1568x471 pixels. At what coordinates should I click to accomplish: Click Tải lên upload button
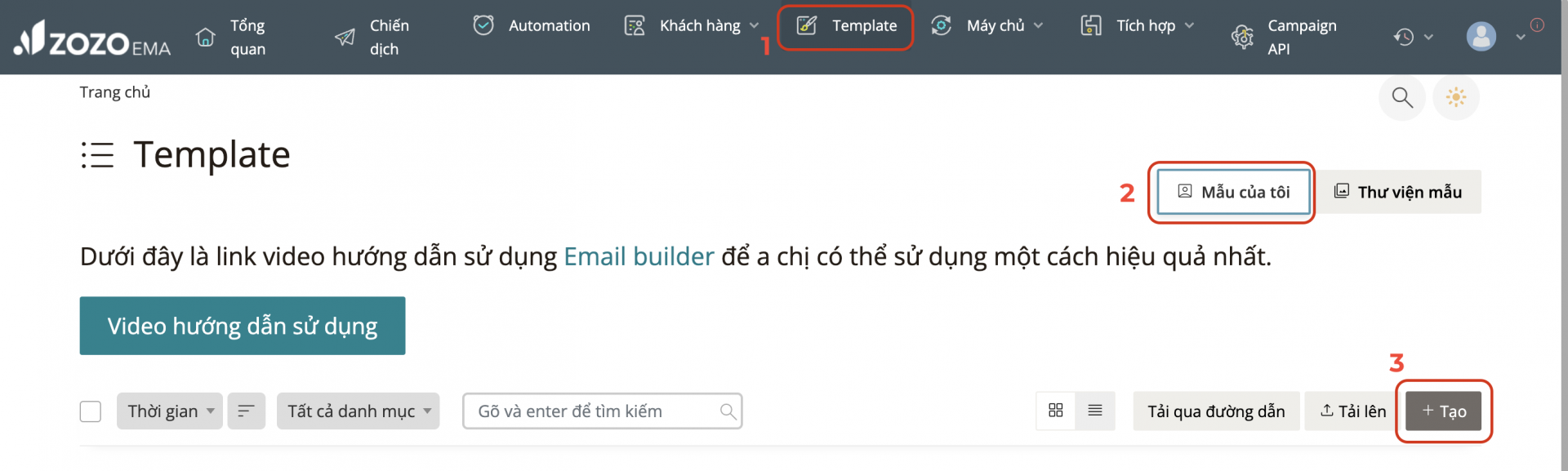coord(1353,411)
